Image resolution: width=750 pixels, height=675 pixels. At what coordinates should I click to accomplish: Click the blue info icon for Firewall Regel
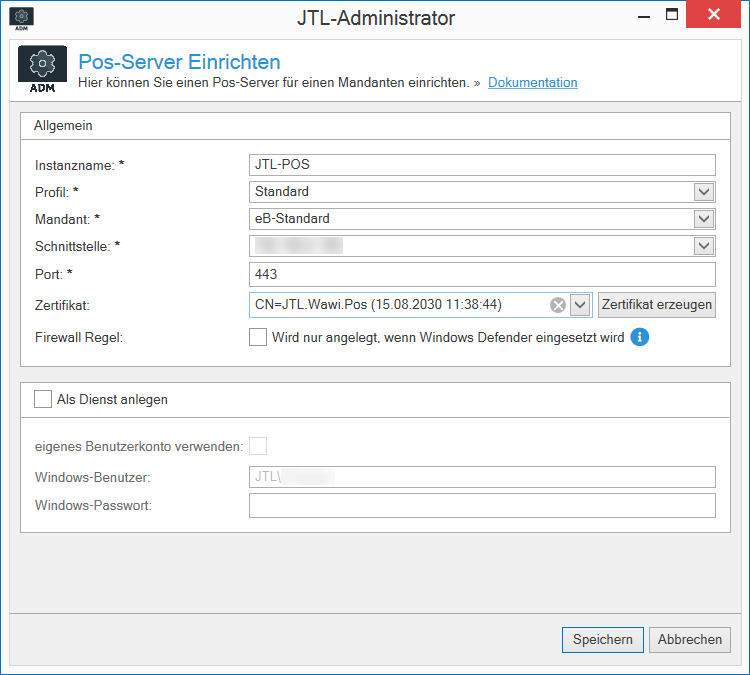click(640, 337)
